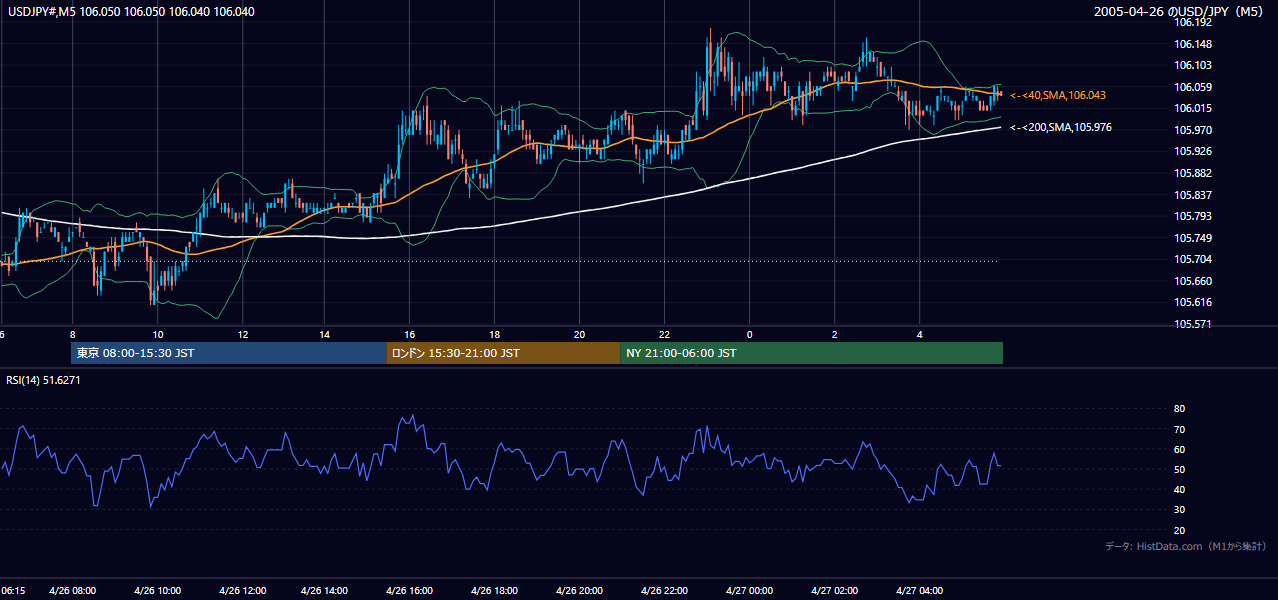Click price axis value 105.882
The image size is (1278, 600).
(x=1192, y=173)
